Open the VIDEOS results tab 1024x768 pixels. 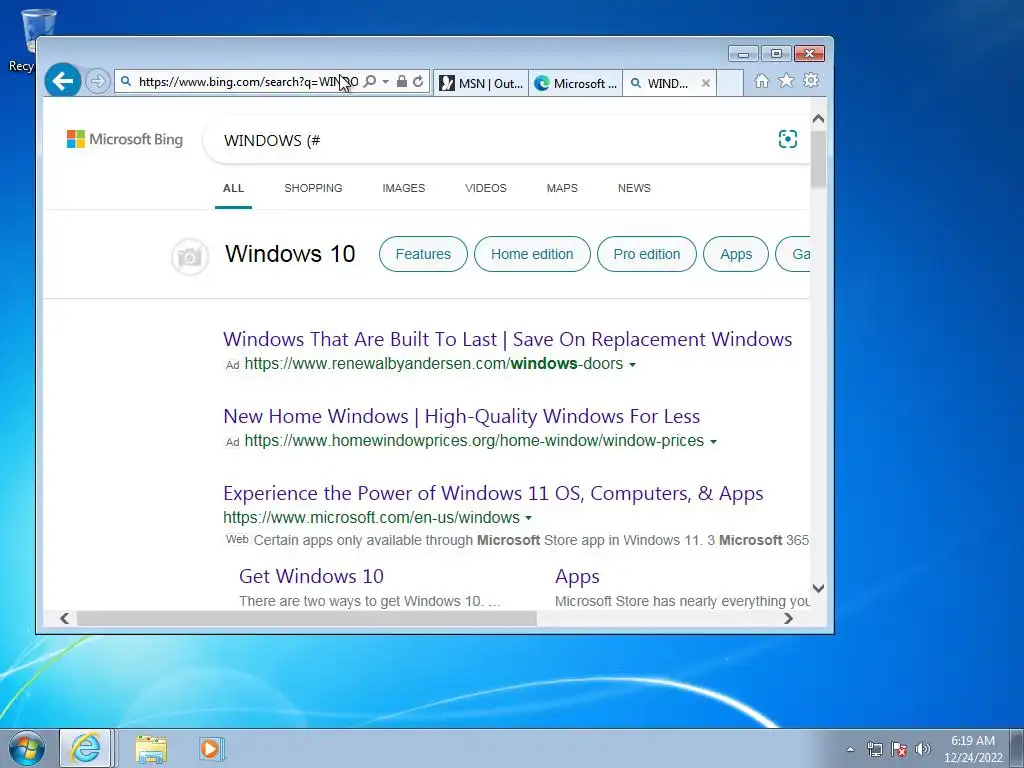point(485,188)
